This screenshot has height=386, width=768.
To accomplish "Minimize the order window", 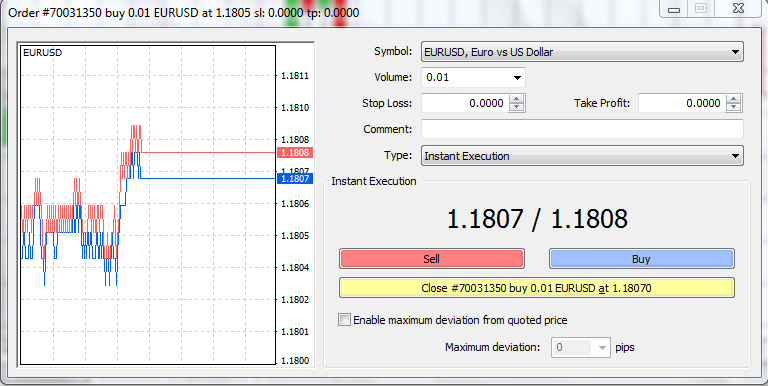I will pyautogui.click(x=674, y=8).
